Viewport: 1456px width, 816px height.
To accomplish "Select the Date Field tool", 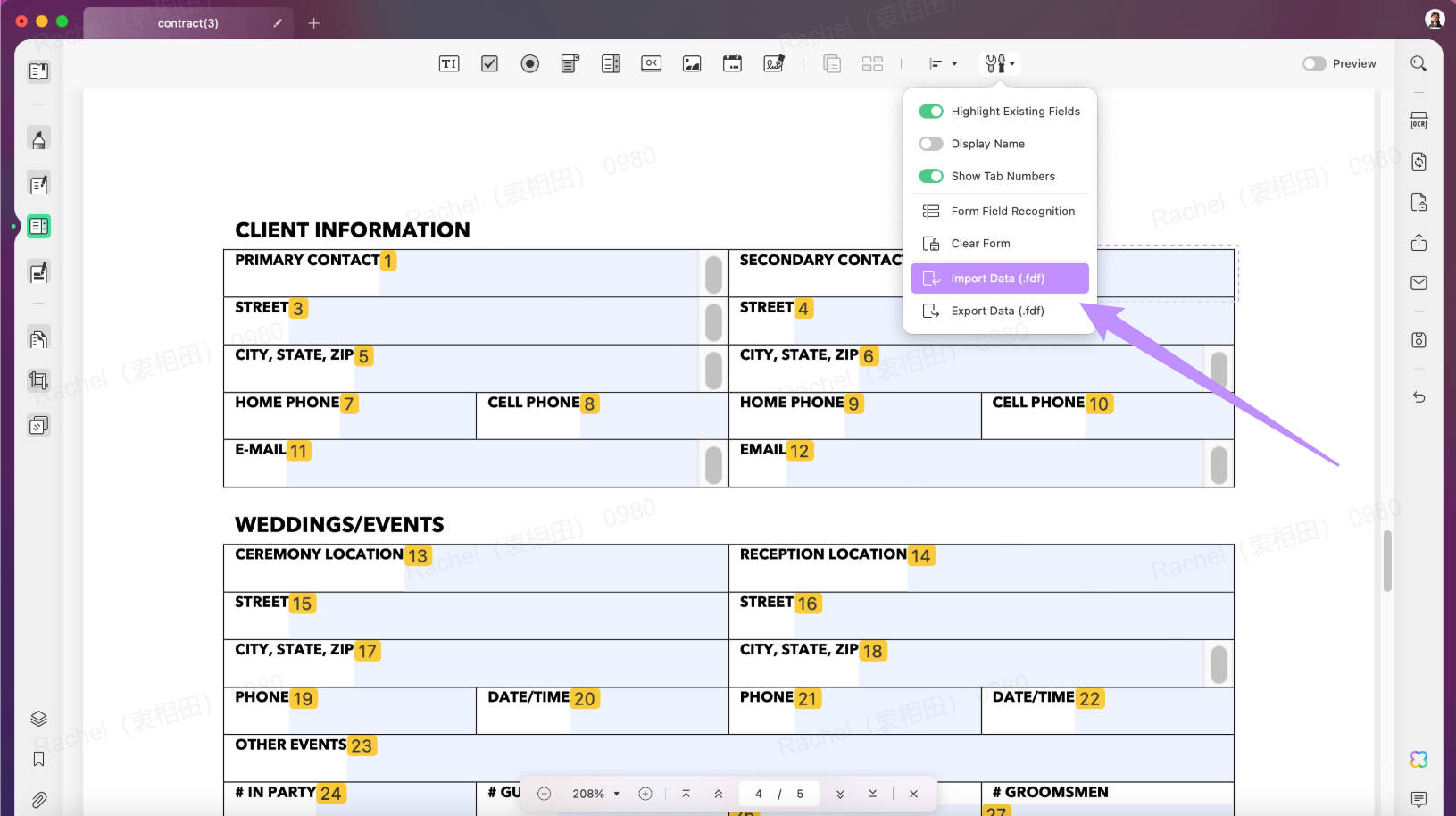I will (732, 63).
